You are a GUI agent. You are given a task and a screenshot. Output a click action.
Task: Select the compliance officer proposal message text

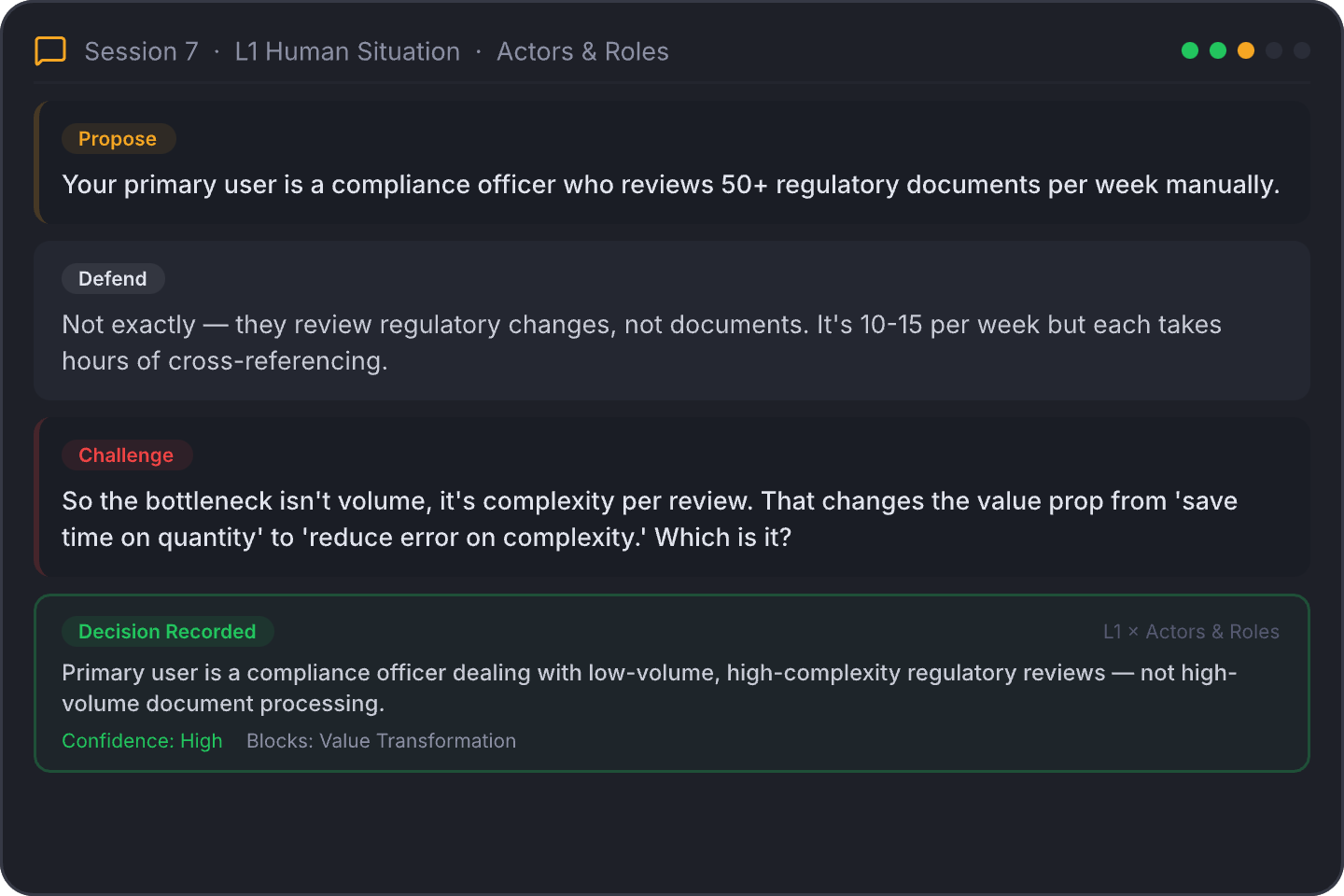click(x=670, y=185)
